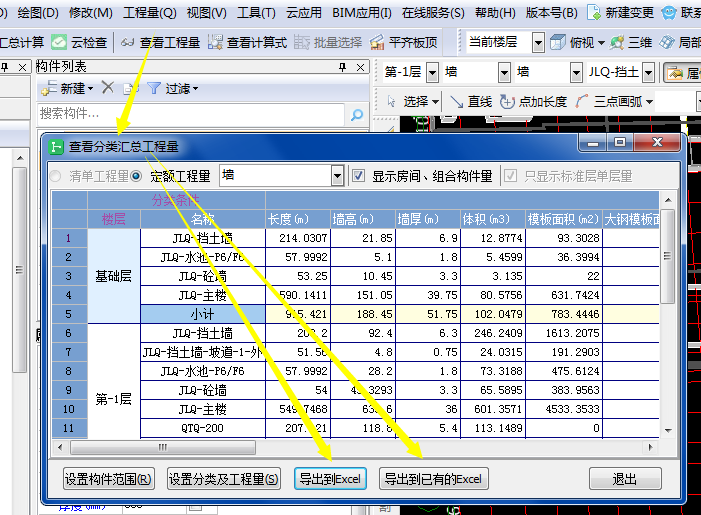Click the 基础层 floor cell
The height and width of the screenshot is (515, 701).
click(x=114, y=276)
